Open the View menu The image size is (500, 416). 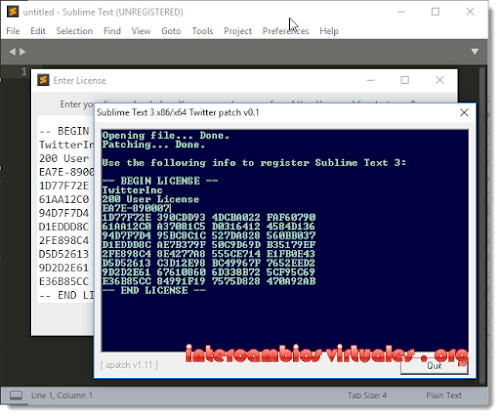141,31
